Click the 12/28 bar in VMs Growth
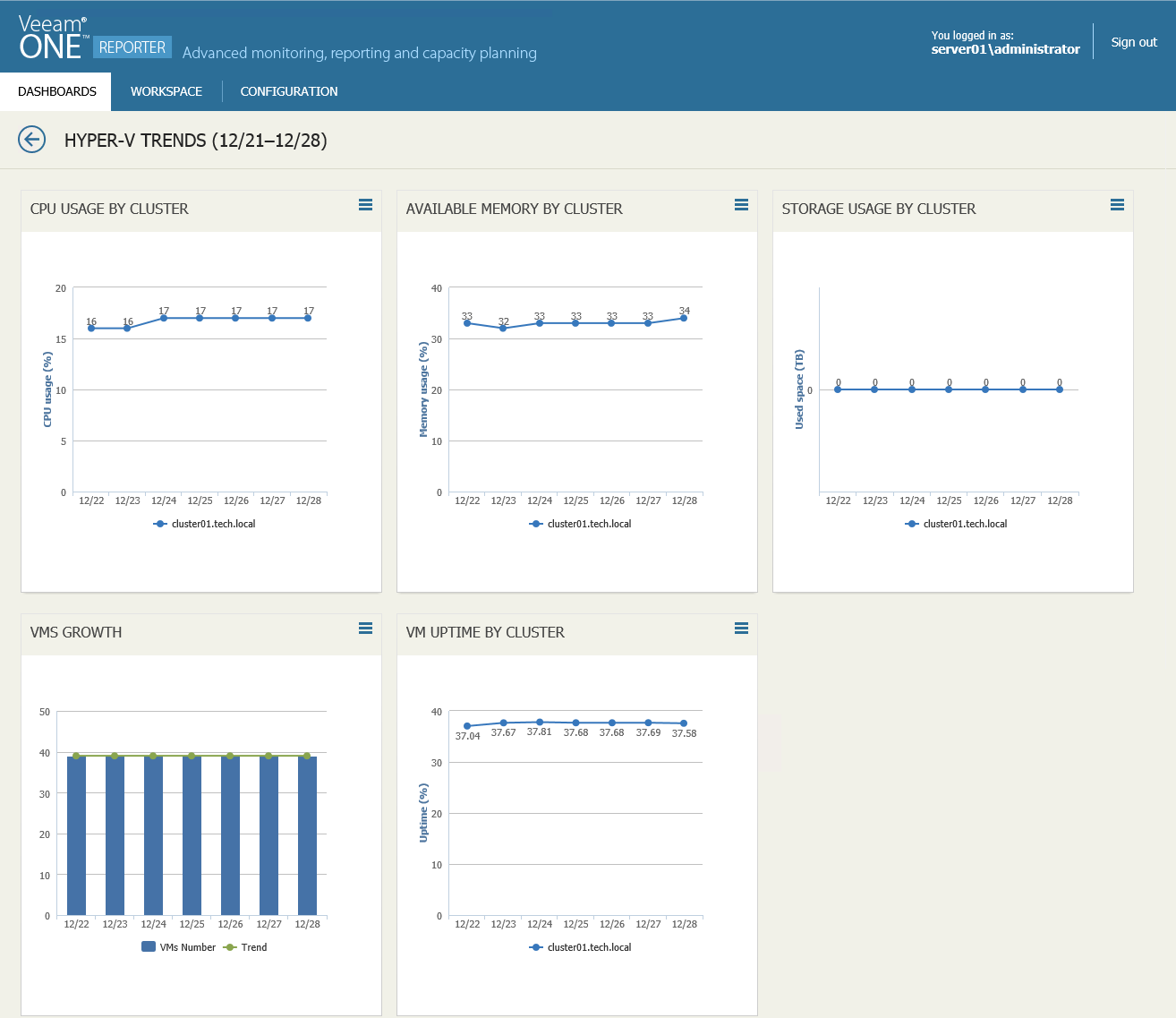The width and height of the screenshot is (1176, 1018). point(307,834)
